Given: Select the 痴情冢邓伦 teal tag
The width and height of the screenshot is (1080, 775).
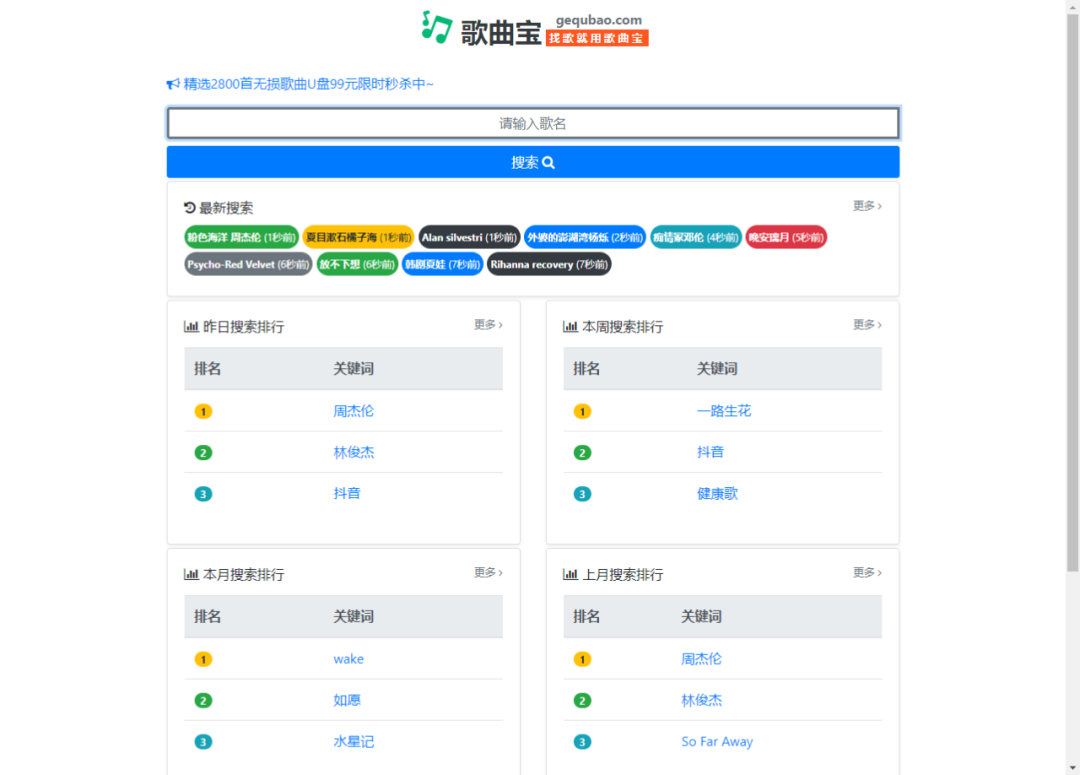Looking at the screenshot, I should click(x=696, y=238).
